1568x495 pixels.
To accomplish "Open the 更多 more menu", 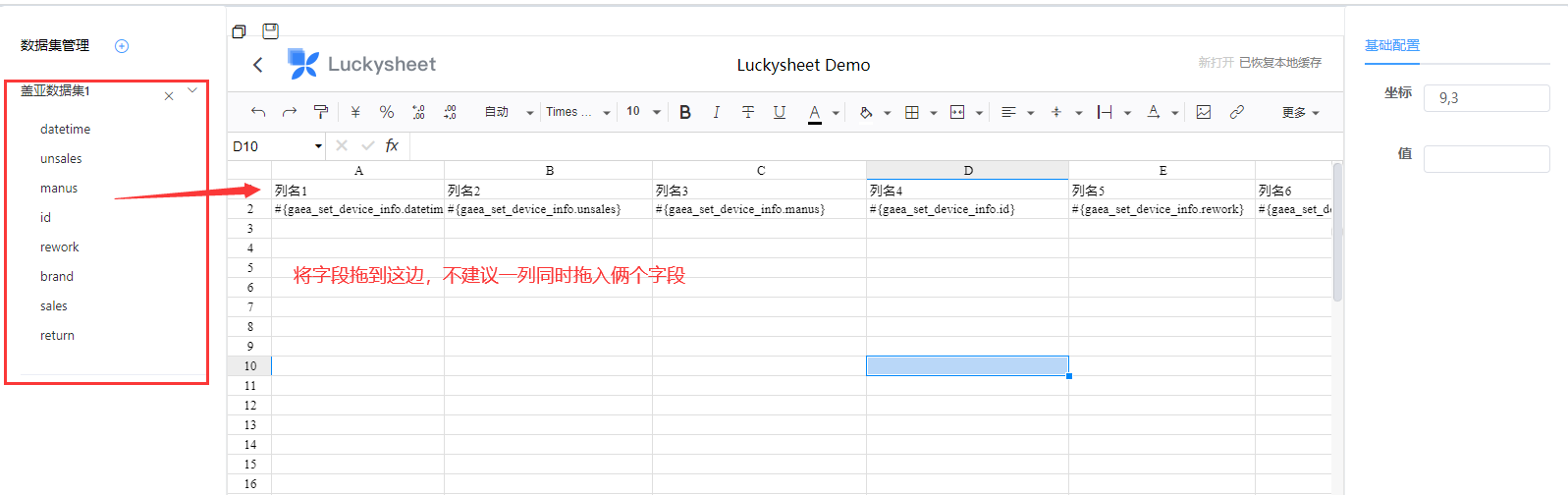I will [x=1300, y=113].
